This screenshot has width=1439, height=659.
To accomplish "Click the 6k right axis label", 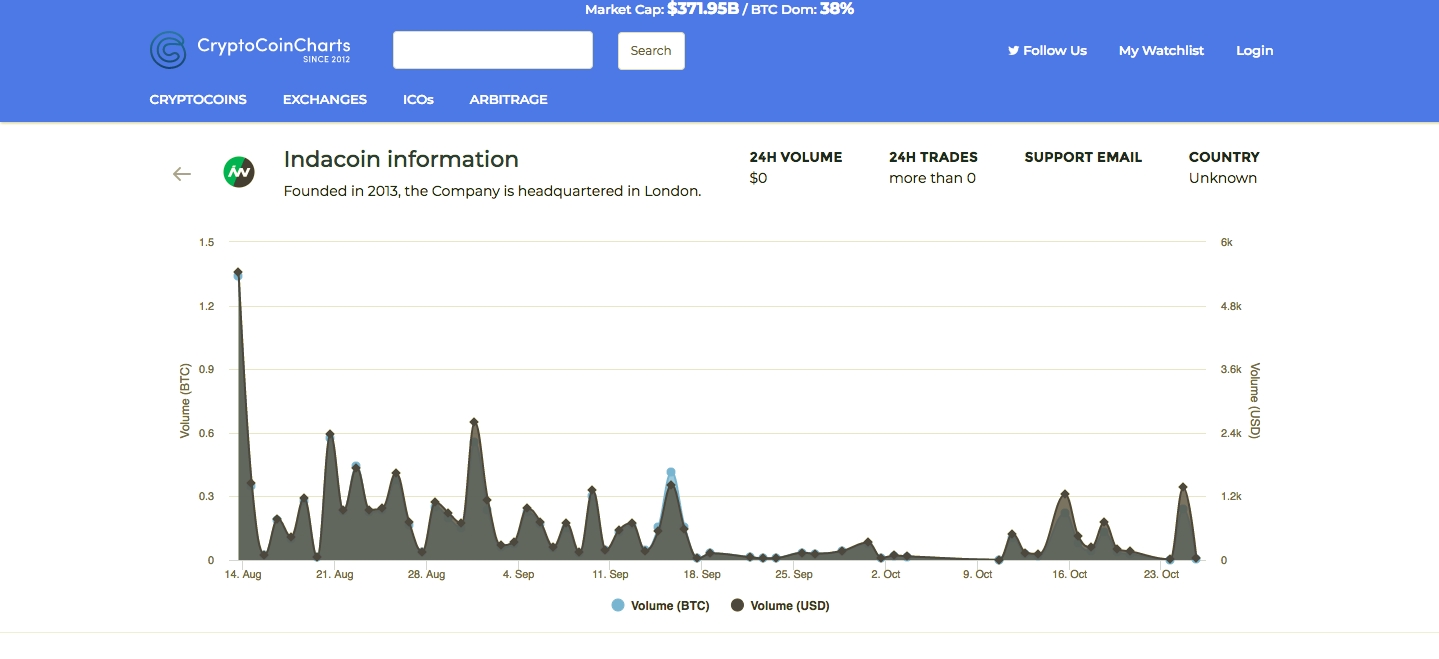I will tap(1227, 242).
